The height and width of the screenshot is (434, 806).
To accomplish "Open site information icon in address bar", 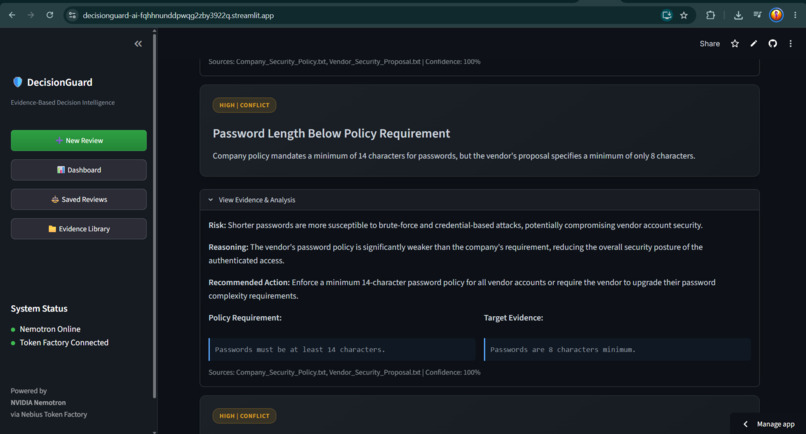I will click(72, 15).
